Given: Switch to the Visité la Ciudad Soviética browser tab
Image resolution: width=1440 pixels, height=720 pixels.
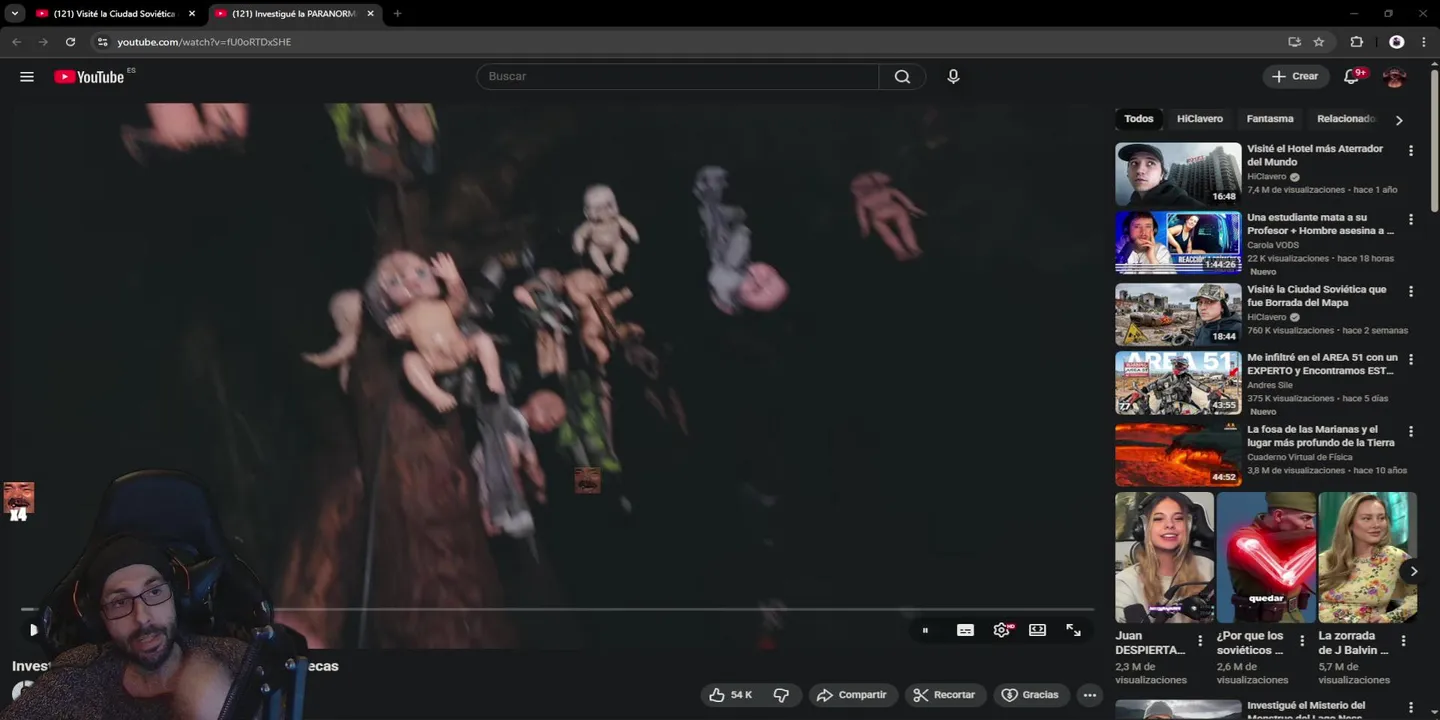Looking at the screenshot, I should [x=114, y=14].
